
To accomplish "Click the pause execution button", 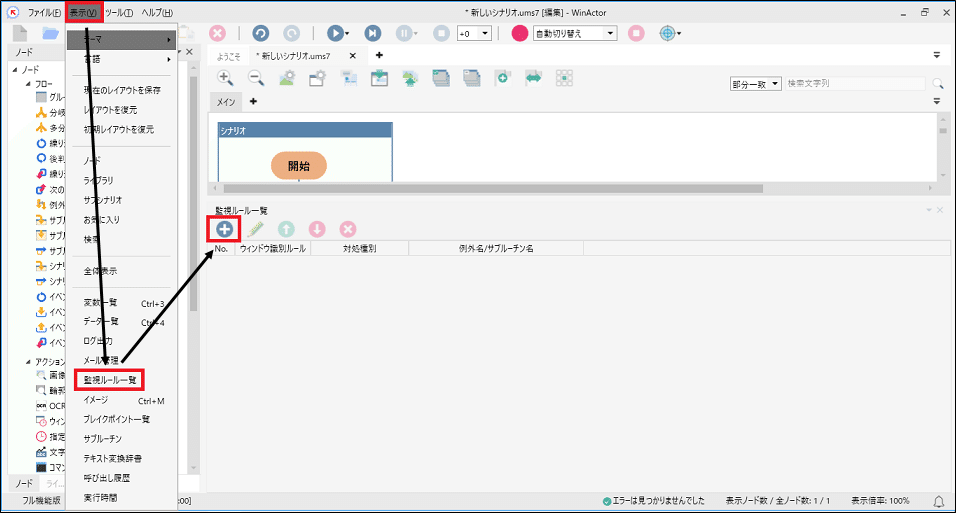I will point(404,34).
